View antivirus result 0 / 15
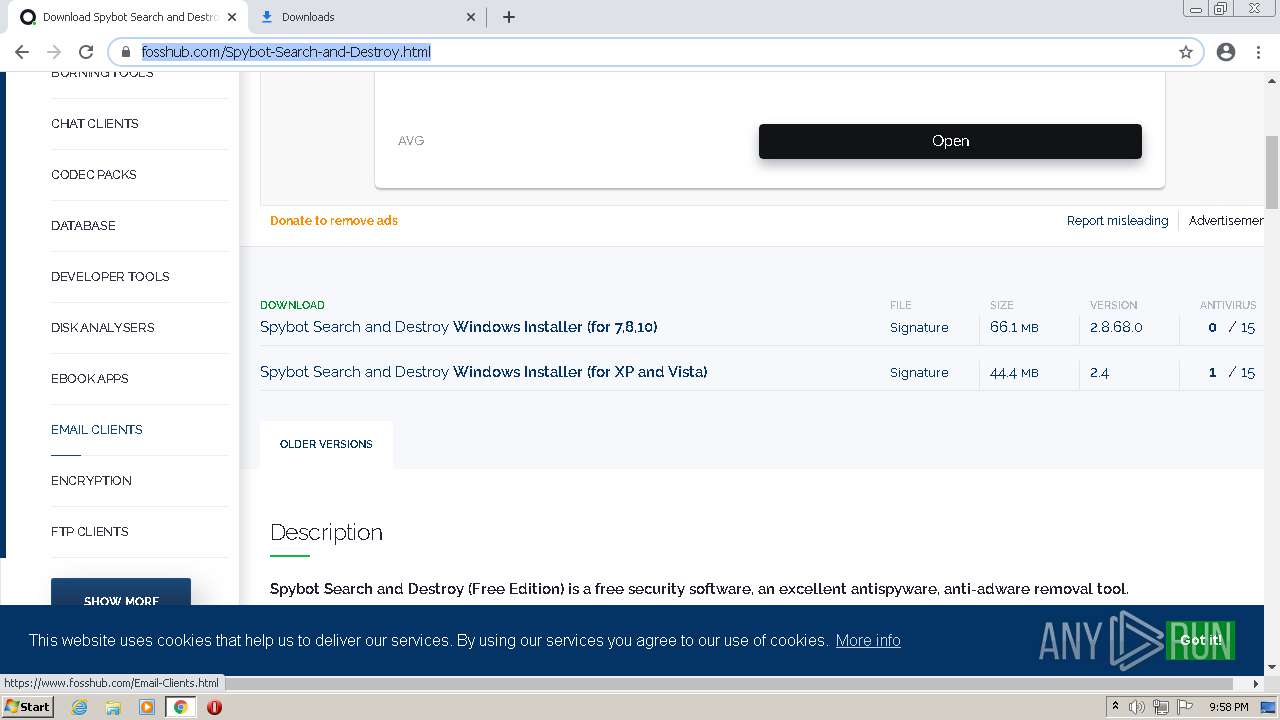Viewport: 1280px width, 720px height. [1231, 328]
